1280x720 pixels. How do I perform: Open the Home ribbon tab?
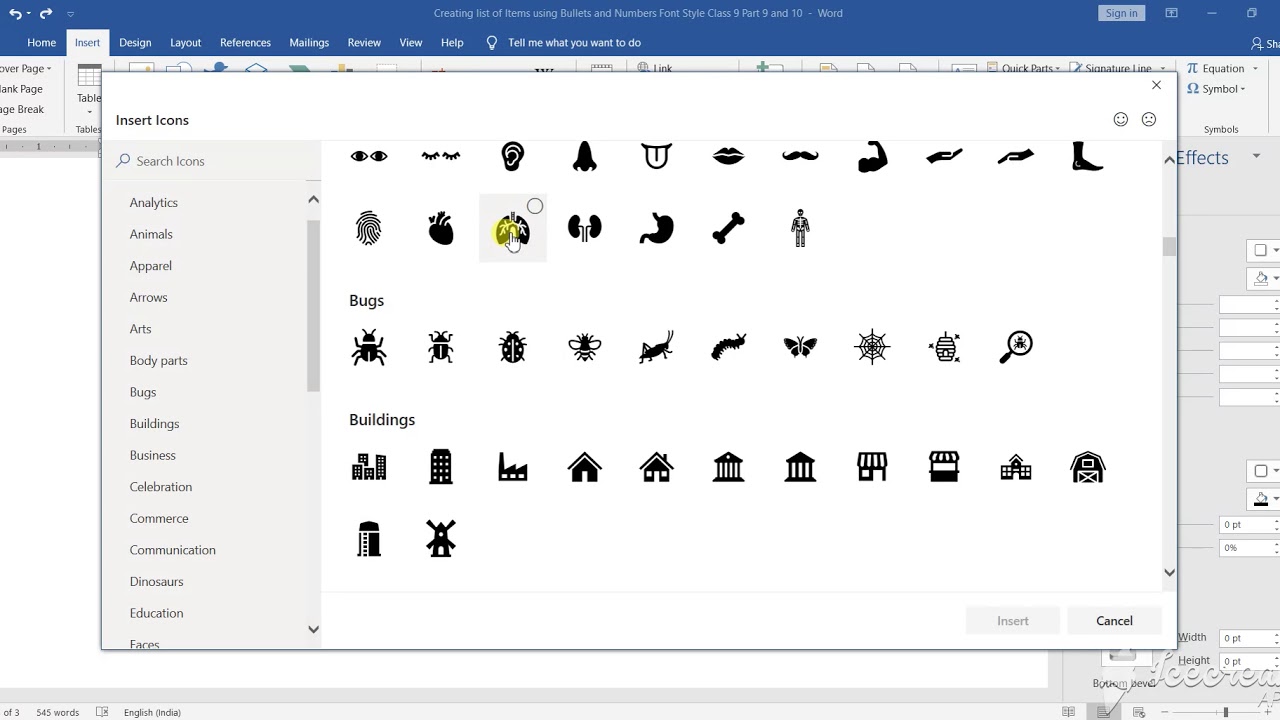coord(41,43)
